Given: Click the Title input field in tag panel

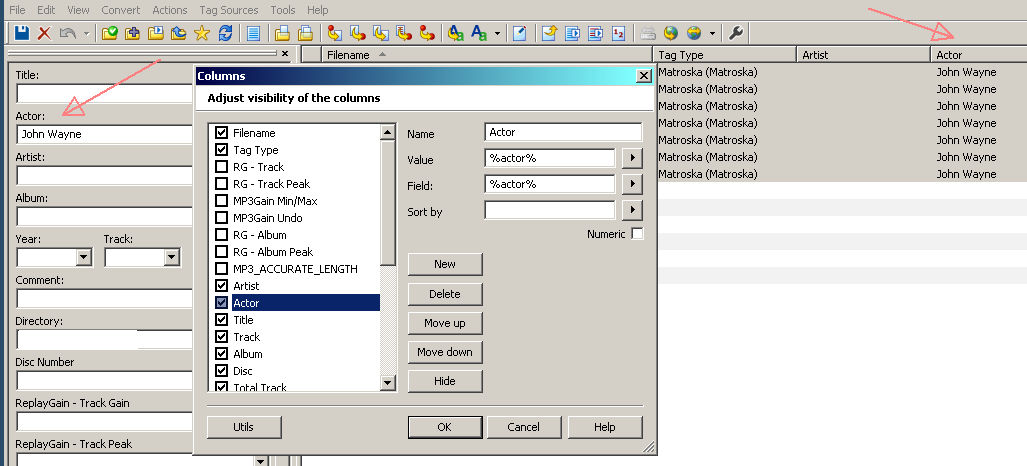Looking at the screenshot, I should click(104, 94).
